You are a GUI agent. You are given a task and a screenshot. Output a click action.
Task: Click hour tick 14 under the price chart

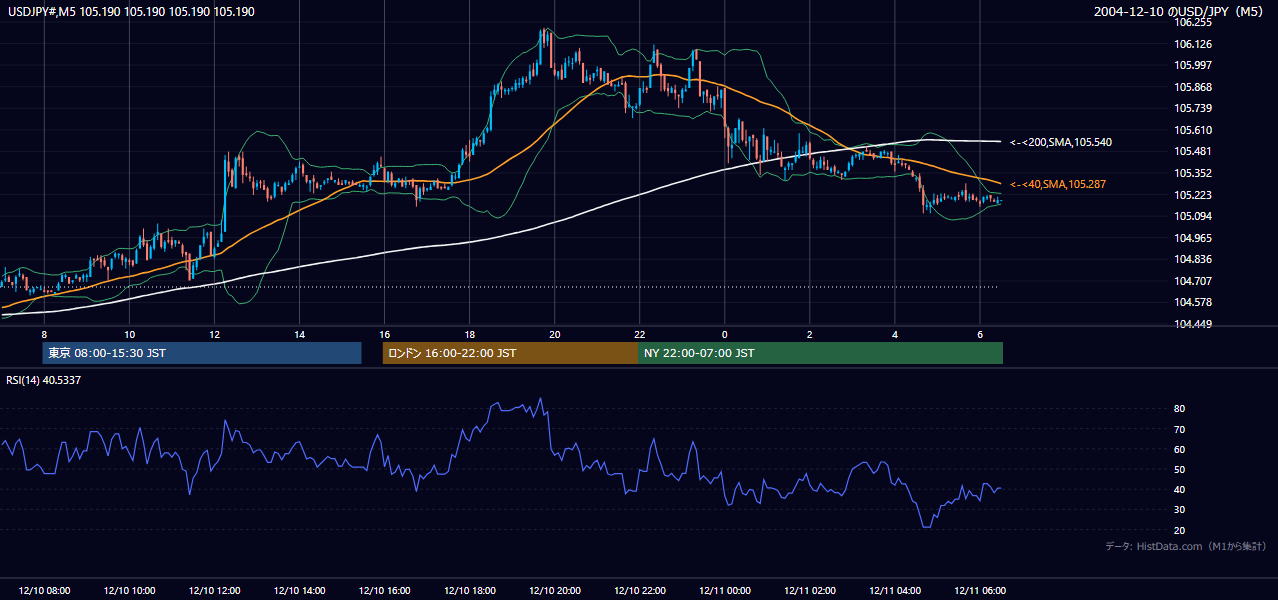click(x=299, y=334)
